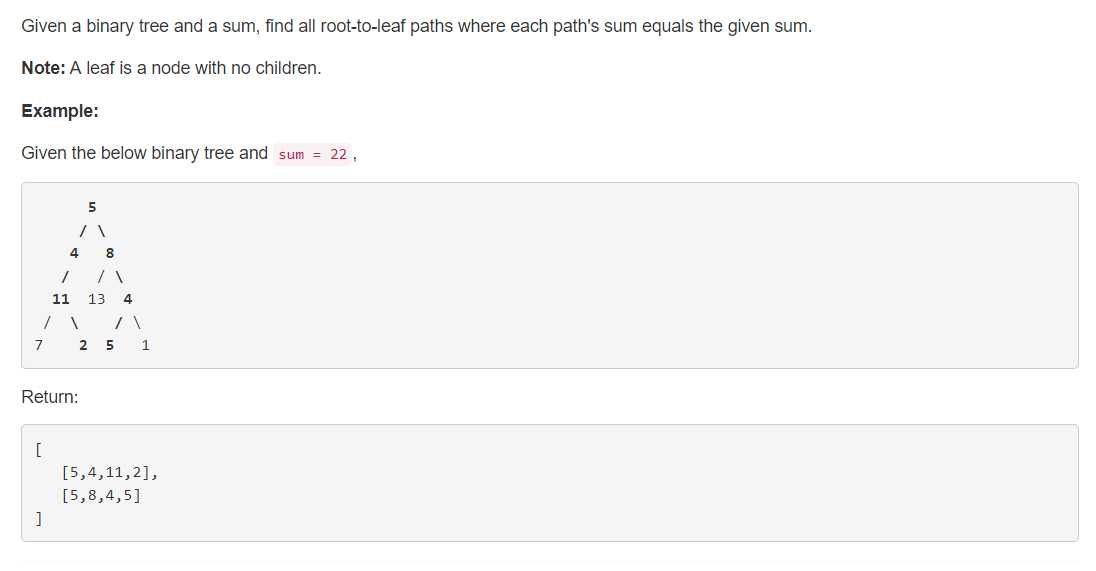Click the 'Return:' label
1096x571 pixels.
pos(50,397)
